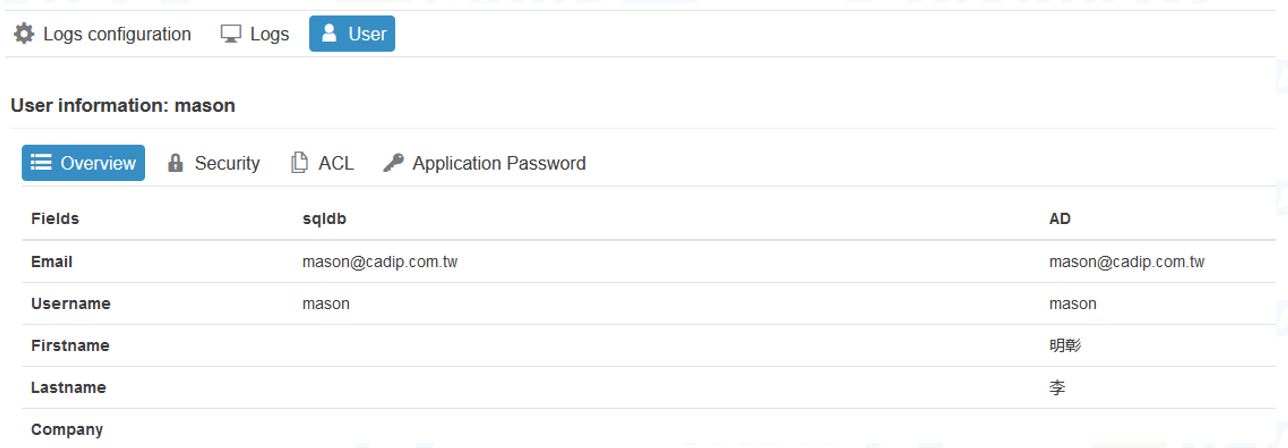
Task: Select the AD column email address
Action: 1127,262
